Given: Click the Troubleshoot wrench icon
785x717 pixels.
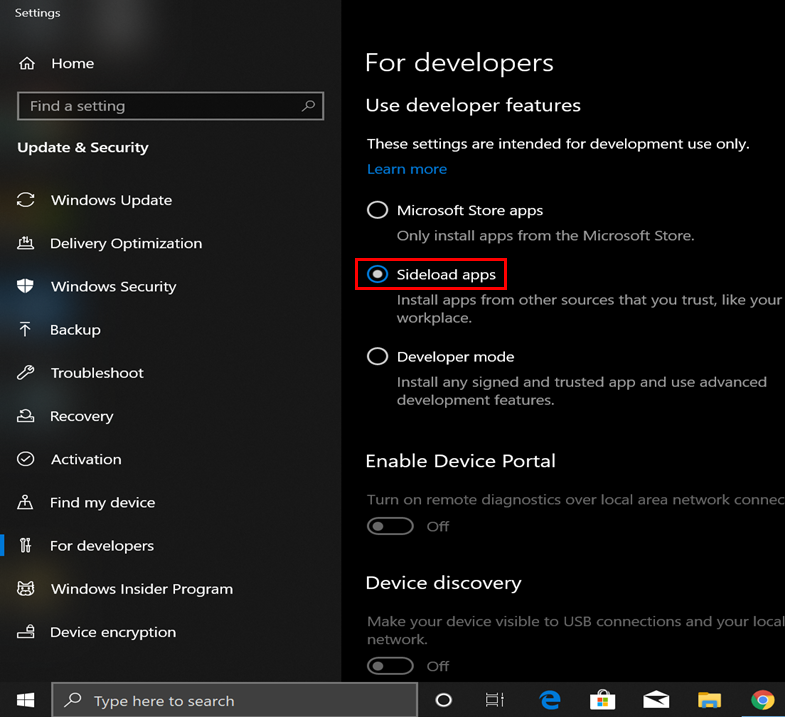Looking at the screenshot, I should click(x=26, y=373).
